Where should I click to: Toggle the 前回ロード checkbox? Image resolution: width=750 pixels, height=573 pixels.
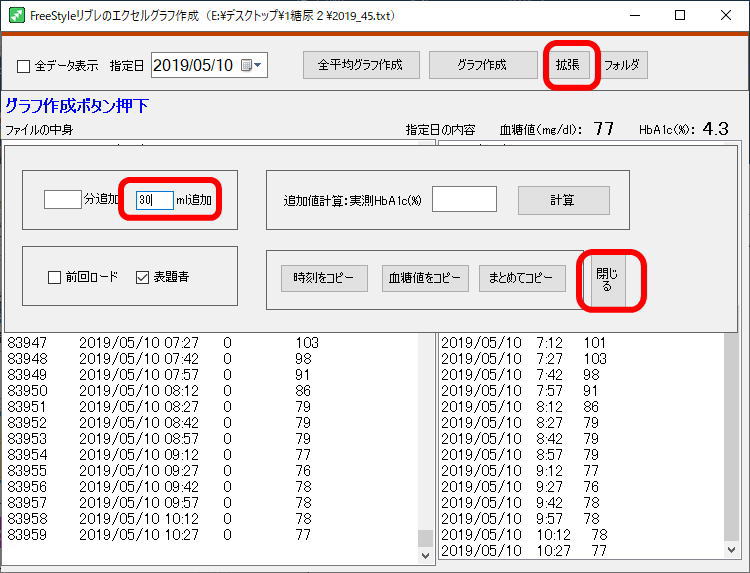tap(55, 277)
